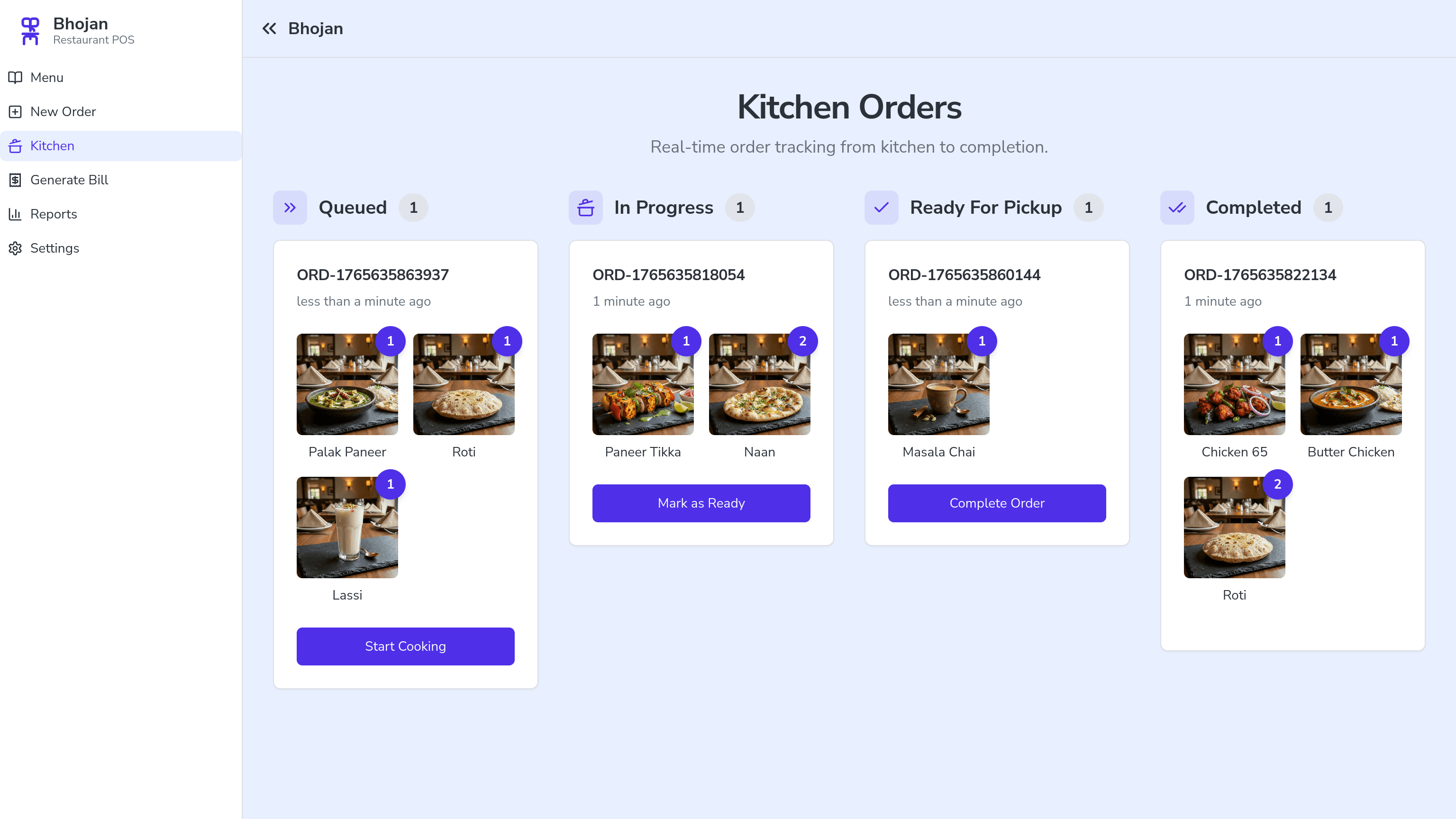The image size is (1456, 819).
Task: Open Settings with the gear icon
Action: pyautogui.click(x=15, y=248)
